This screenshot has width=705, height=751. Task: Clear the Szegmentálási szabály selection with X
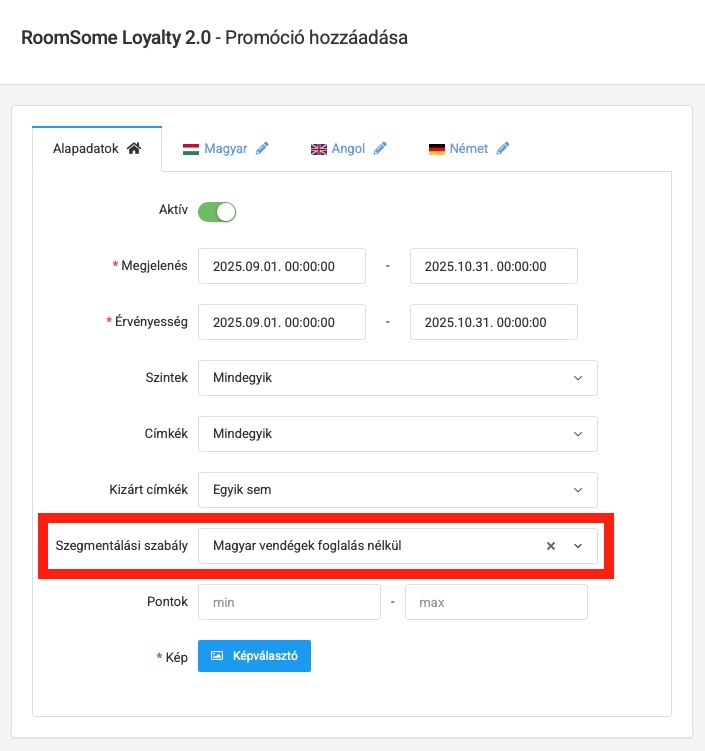point(550,546)
